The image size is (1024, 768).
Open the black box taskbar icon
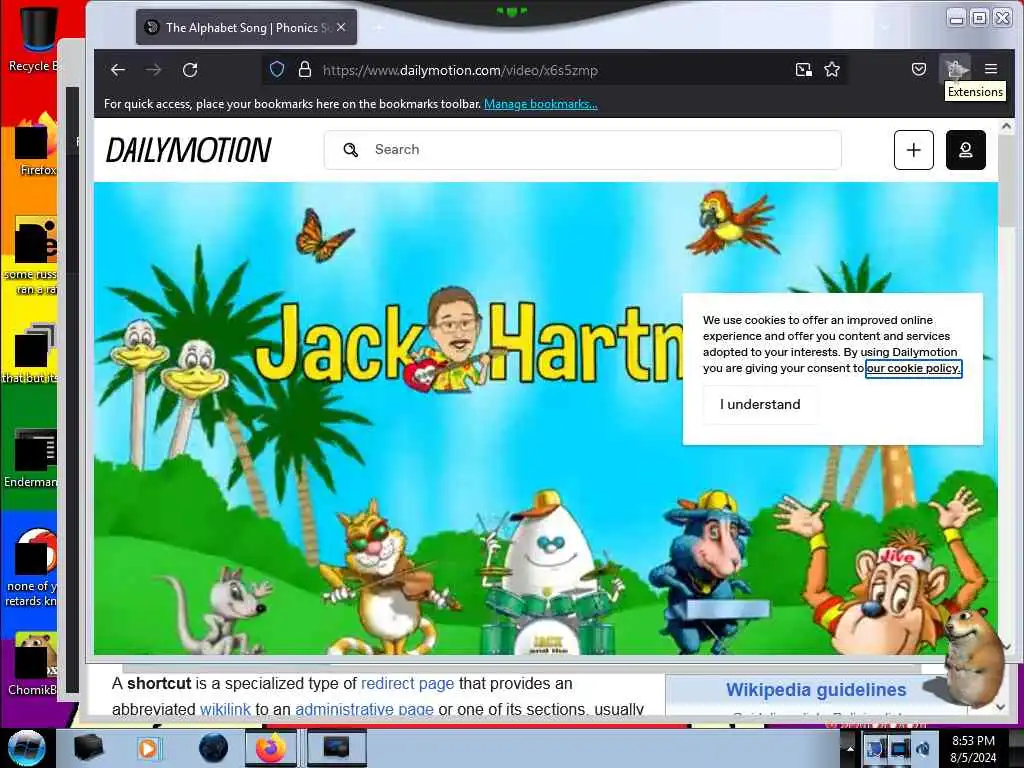point(89,748)
